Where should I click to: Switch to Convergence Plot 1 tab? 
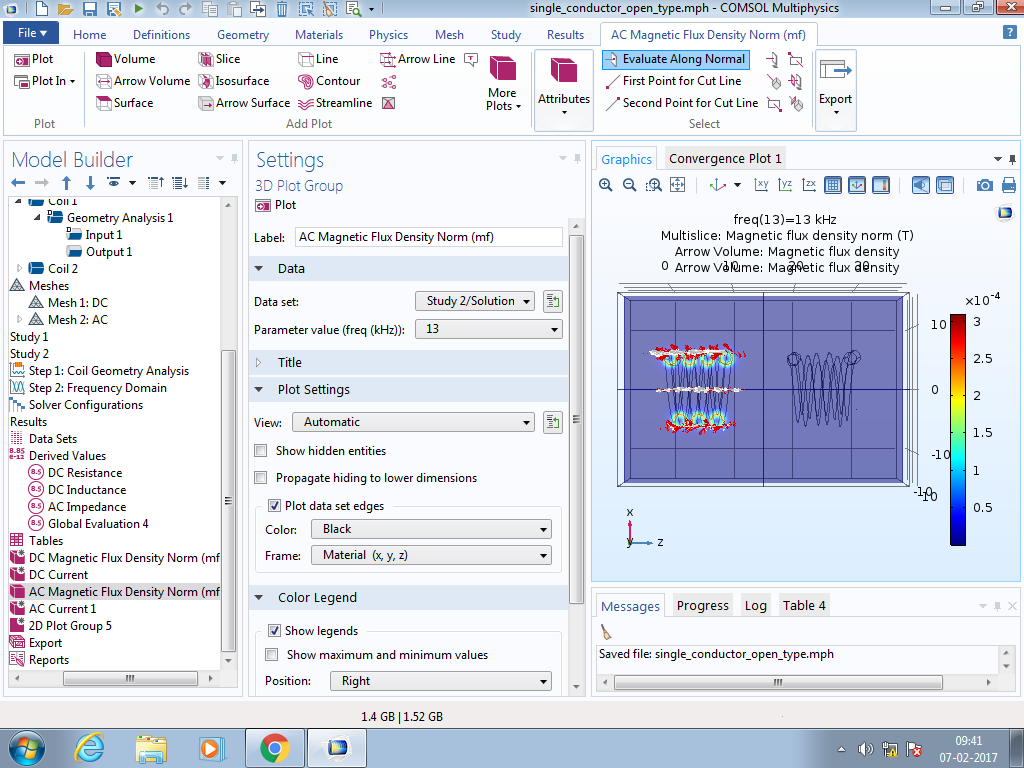pyautogui.click(x=725, y=159)
